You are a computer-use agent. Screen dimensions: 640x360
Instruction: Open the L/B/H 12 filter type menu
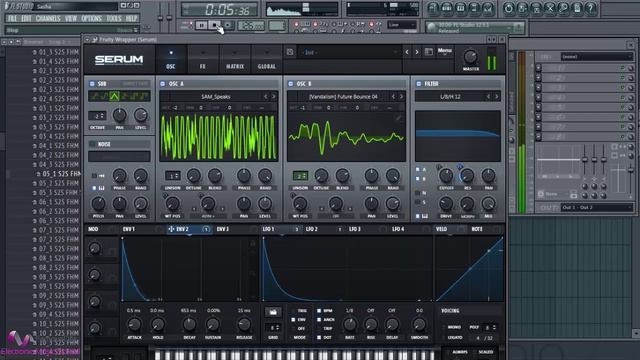(x=450, y=97)
